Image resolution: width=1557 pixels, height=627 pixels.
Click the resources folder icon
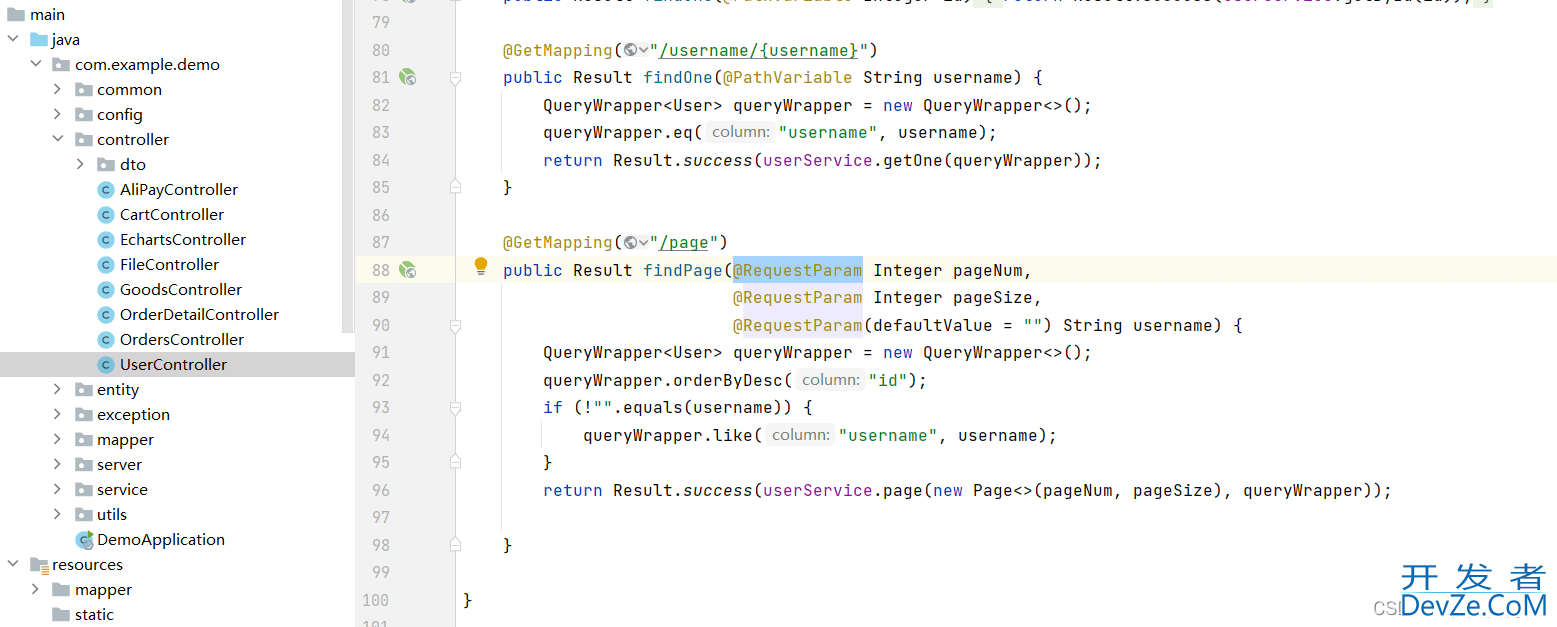39,564
